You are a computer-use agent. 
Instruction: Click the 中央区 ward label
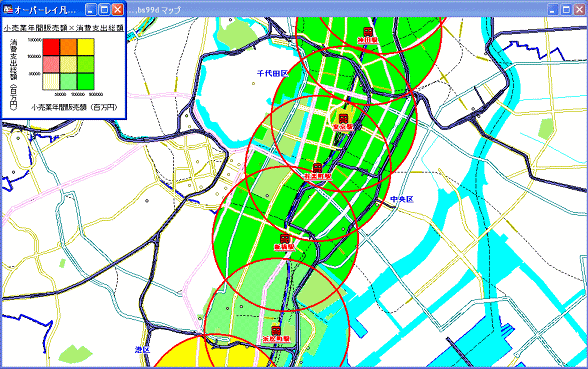pos(402,199)
